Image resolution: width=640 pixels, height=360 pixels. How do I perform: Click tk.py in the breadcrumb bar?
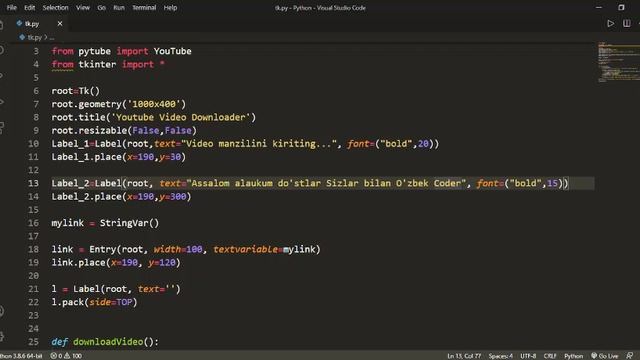[35, 37]
